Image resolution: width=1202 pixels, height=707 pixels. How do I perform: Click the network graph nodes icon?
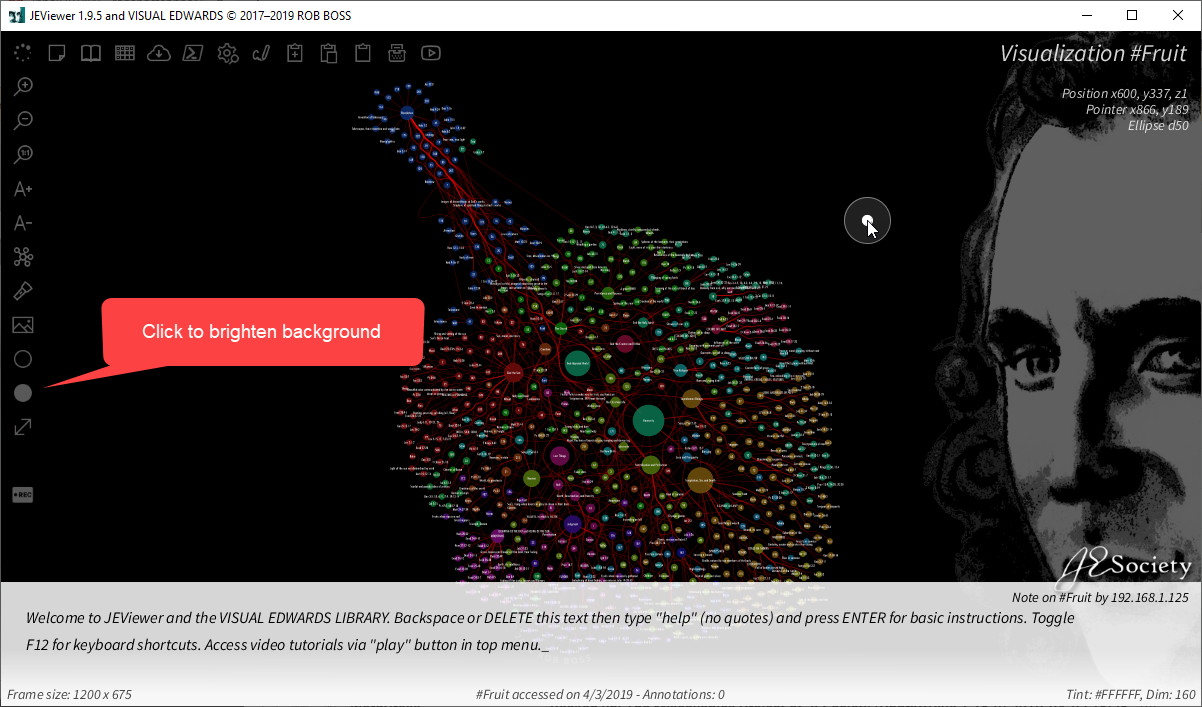pos(23,257)
